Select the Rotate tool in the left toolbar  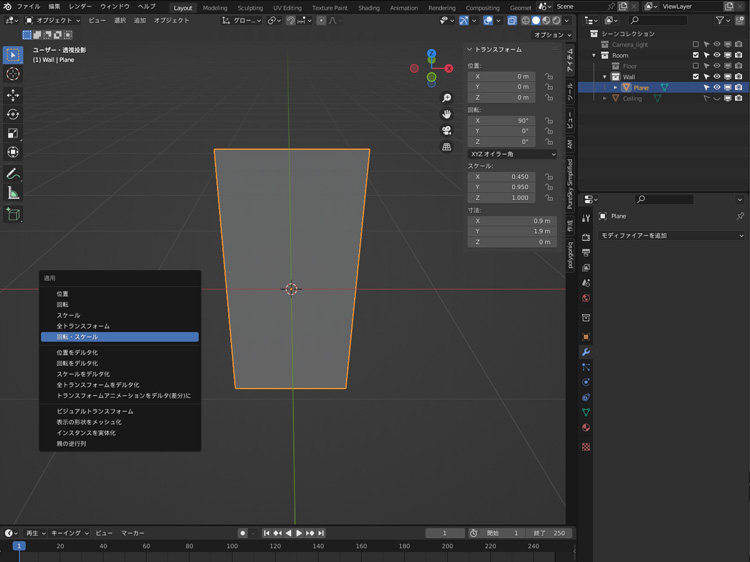coord(13,114)
